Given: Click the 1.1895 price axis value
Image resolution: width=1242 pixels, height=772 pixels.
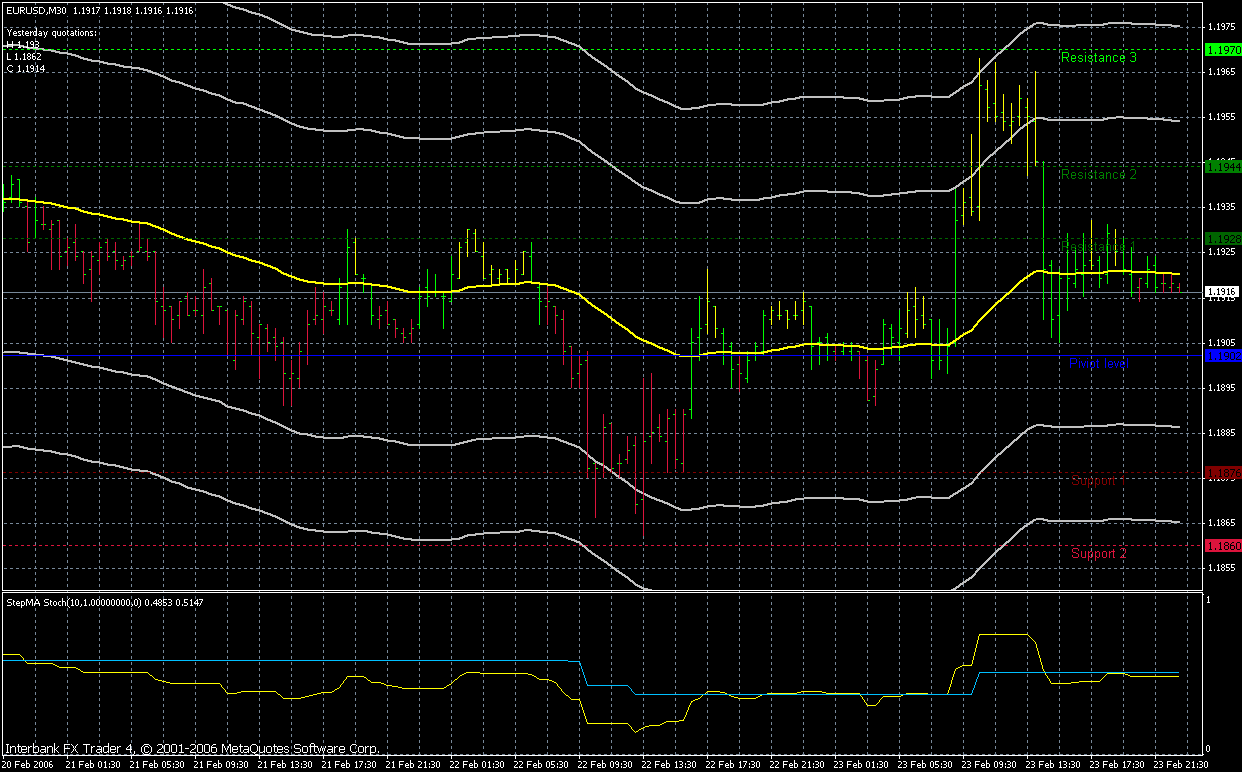Looking at the screenshot, I should (x=1223, y=388).
